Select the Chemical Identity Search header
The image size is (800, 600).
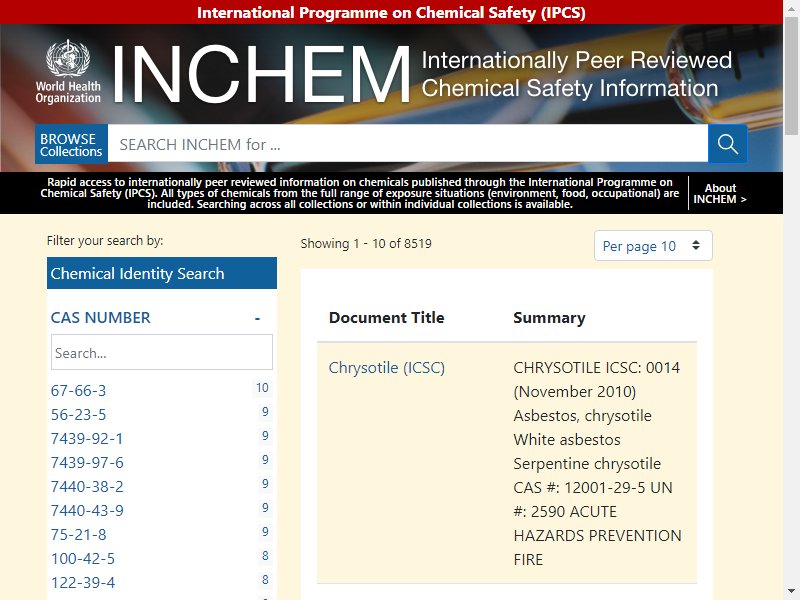(162, 273)
